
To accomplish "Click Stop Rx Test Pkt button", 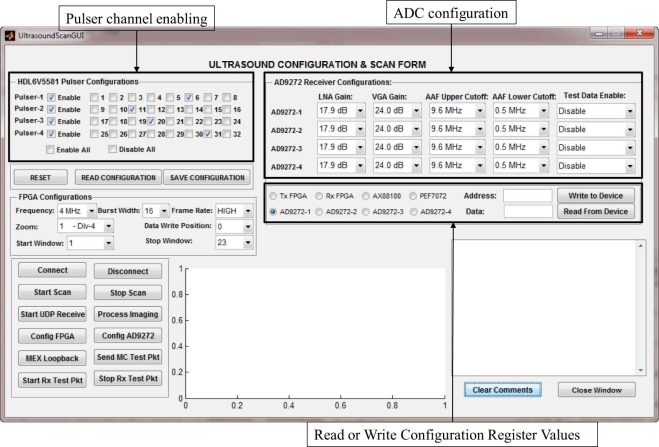I will coord(128,379).
